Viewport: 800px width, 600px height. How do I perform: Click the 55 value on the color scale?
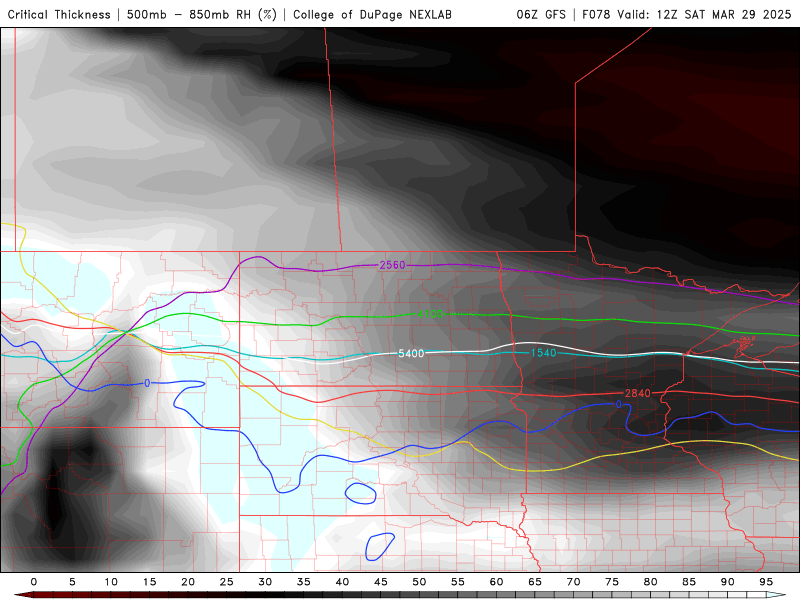pos(458,582)
